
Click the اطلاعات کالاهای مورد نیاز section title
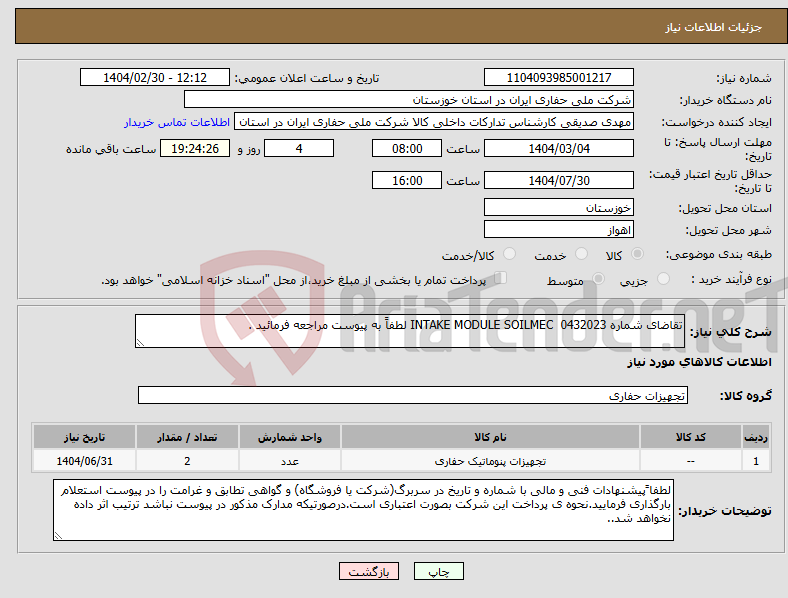(699, 362)
